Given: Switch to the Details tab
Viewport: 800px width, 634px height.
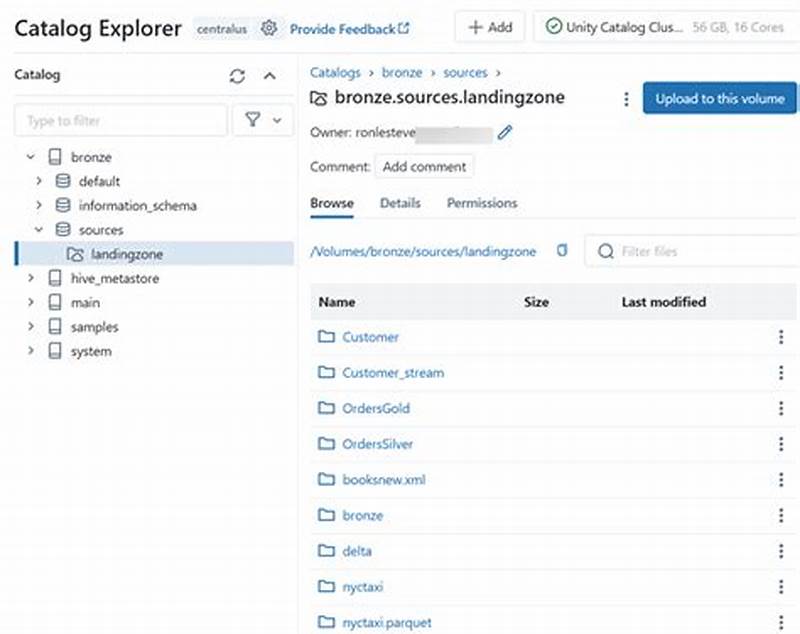Looking at the screenshot, I should pos(400,203).
